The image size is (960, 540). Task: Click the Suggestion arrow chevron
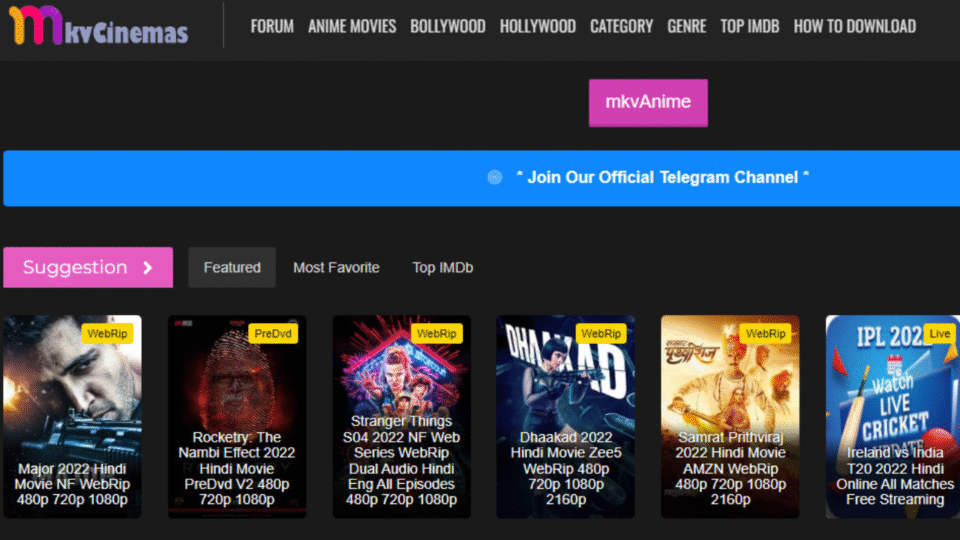[x=148, y=268]
